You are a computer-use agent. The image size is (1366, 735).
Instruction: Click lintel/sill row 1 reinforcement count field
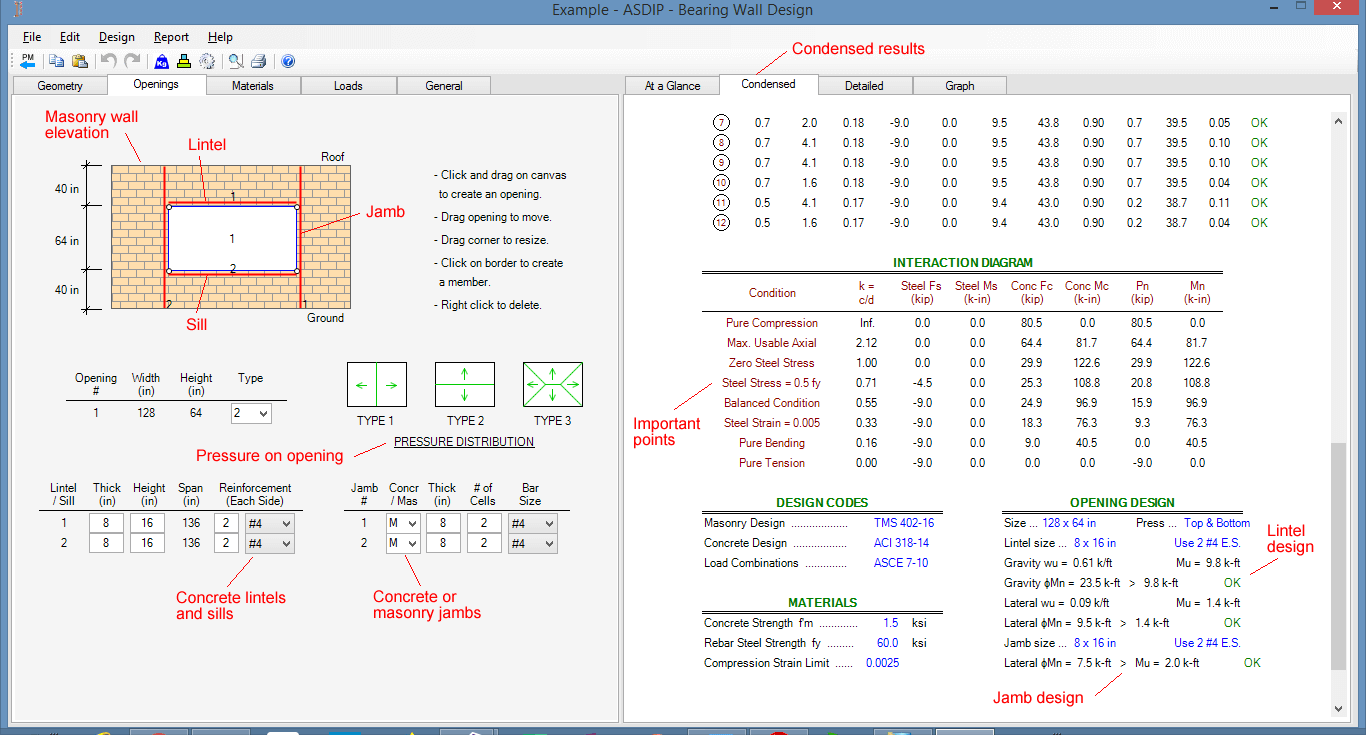[226, 523]
